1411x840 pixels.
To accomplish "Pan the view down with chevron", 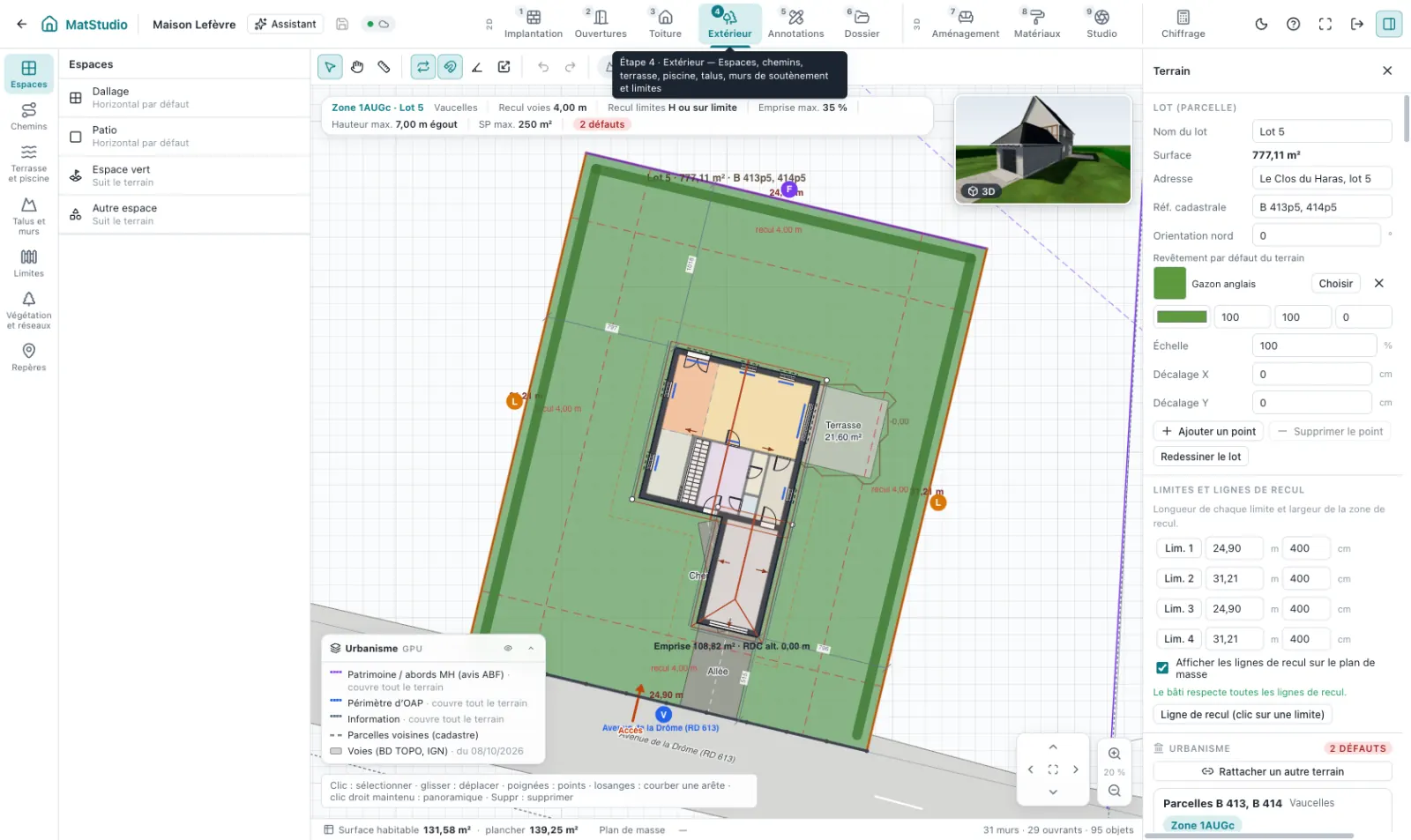I will pos(1053,792).
